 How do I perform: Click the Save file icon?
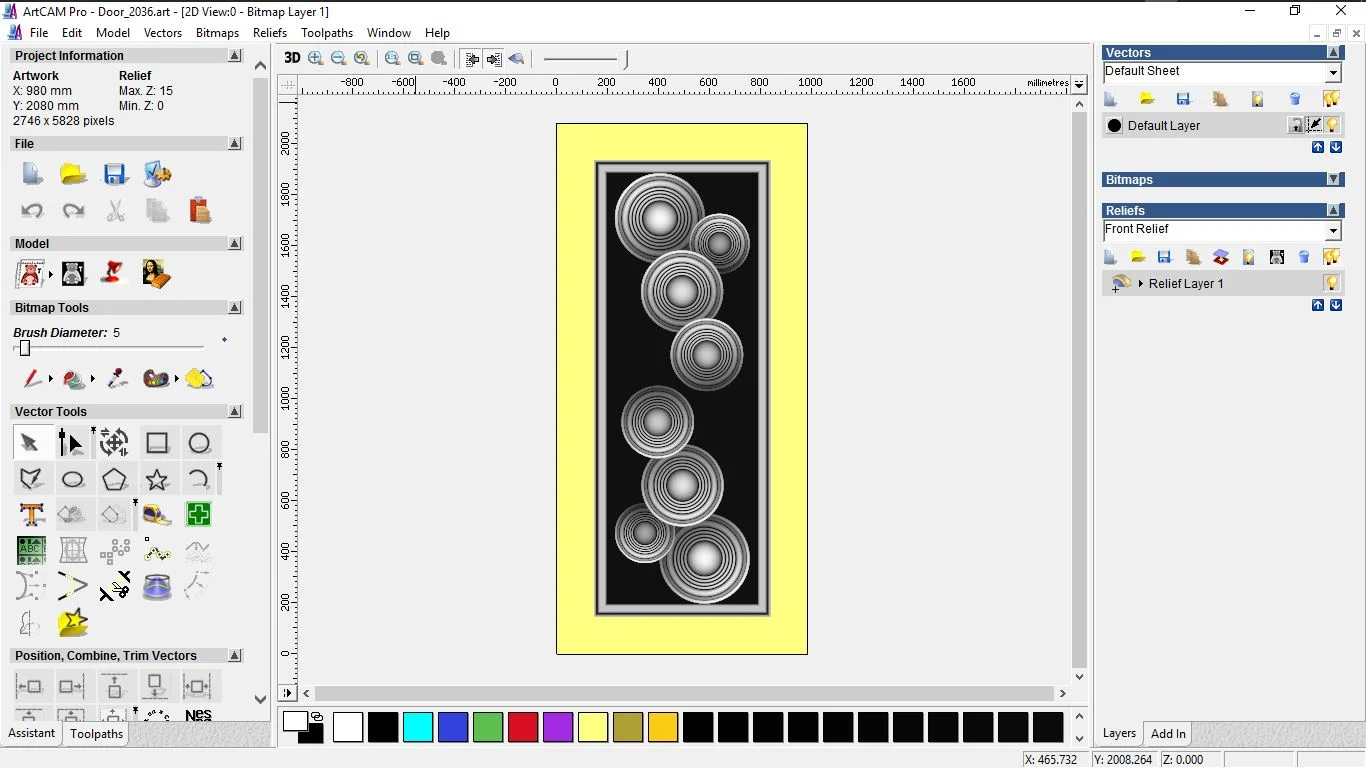point(115,174)
